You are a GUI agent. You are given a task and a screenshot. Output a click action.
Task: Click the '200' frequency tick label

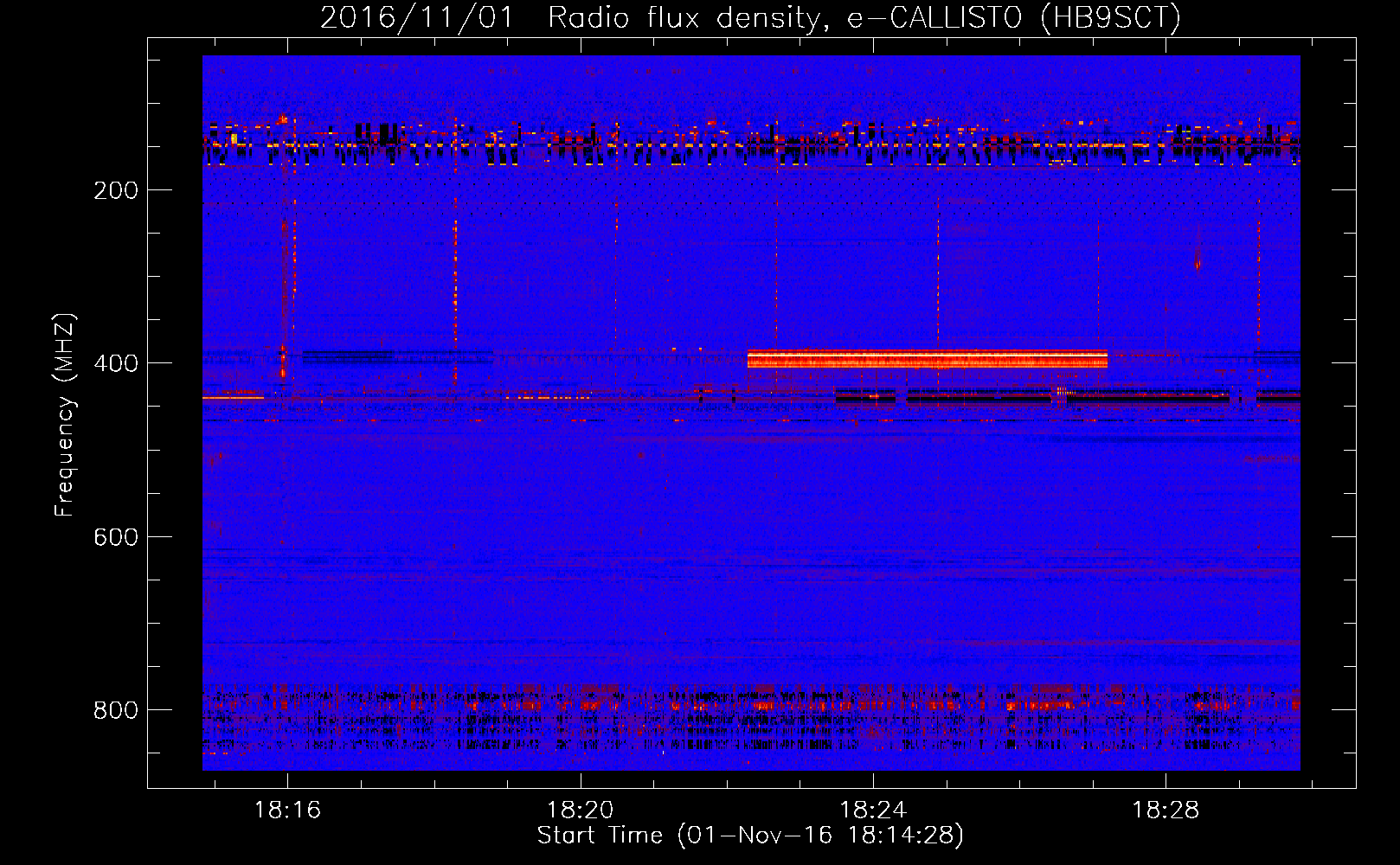[x=116, y=190]
